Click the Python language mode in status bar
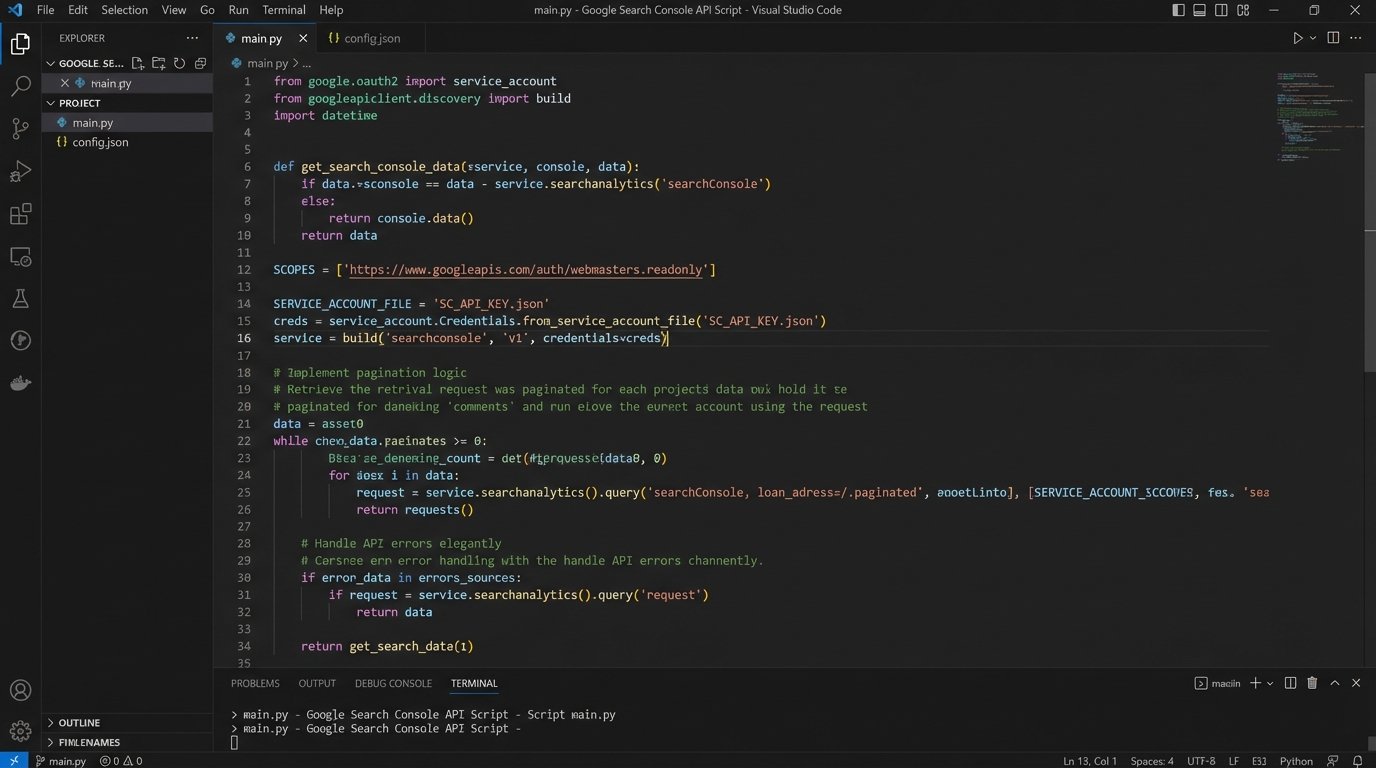The width and height of the screenshot is (1376, 768). 1296,761
